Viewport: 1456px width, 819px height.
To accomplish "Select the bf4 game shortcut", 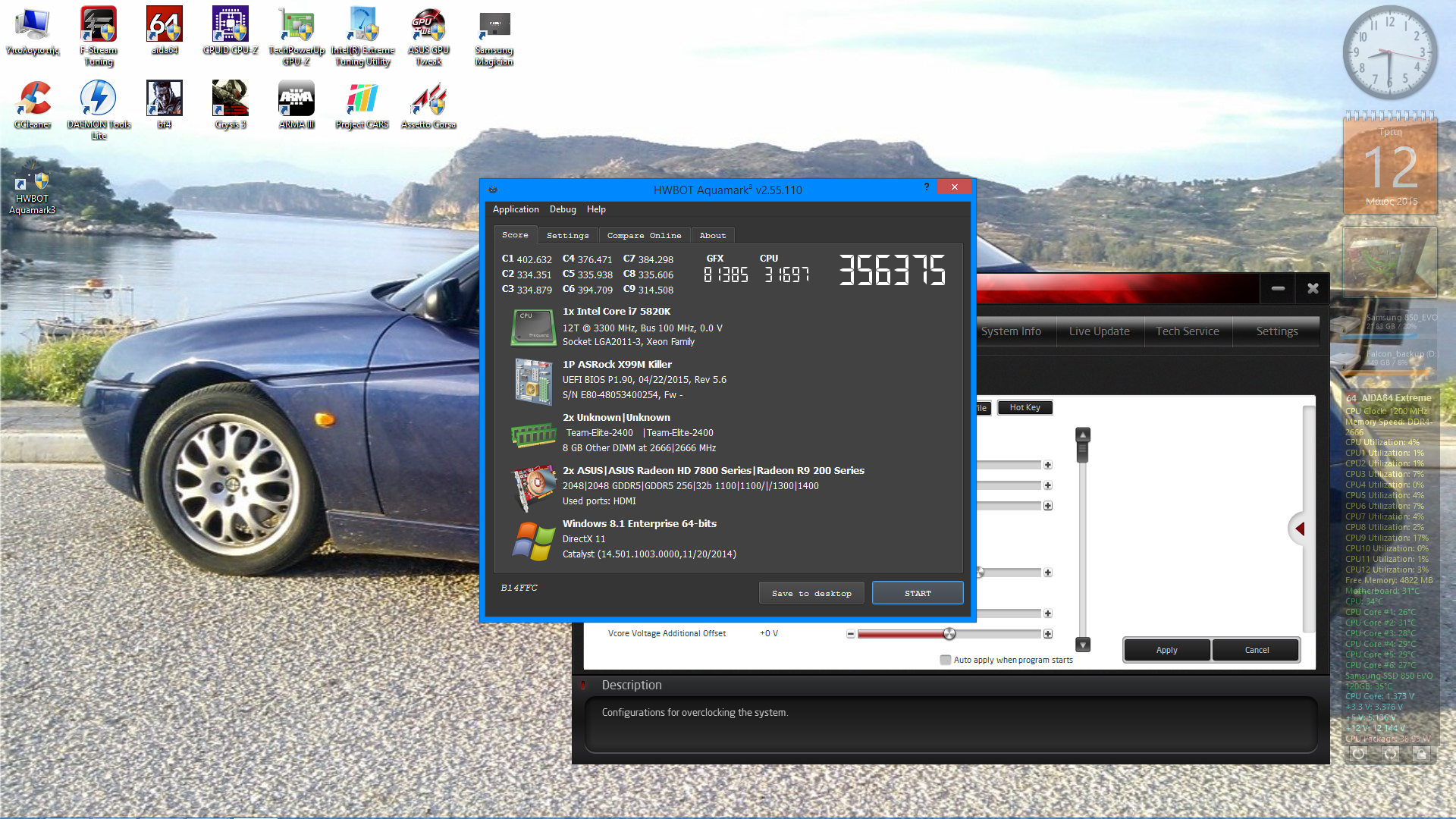I will 165,105.
